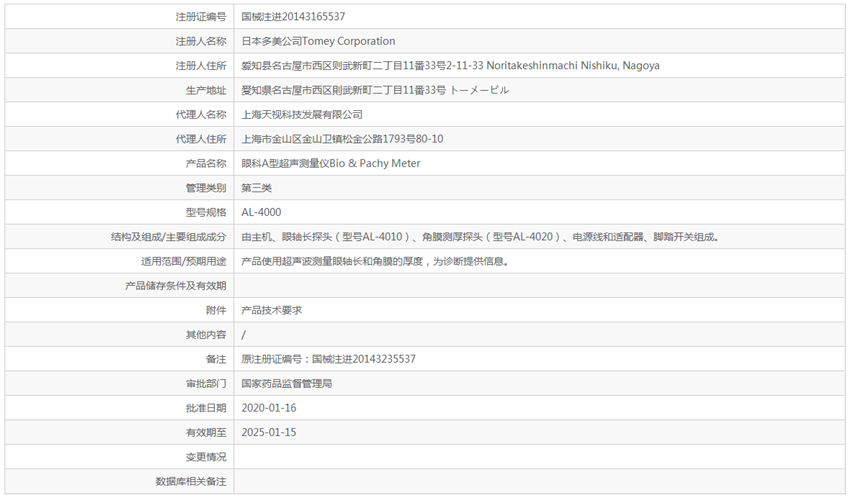Click the 生产地址 label
This screenshot has height=497, width=850.
point(206,90)
